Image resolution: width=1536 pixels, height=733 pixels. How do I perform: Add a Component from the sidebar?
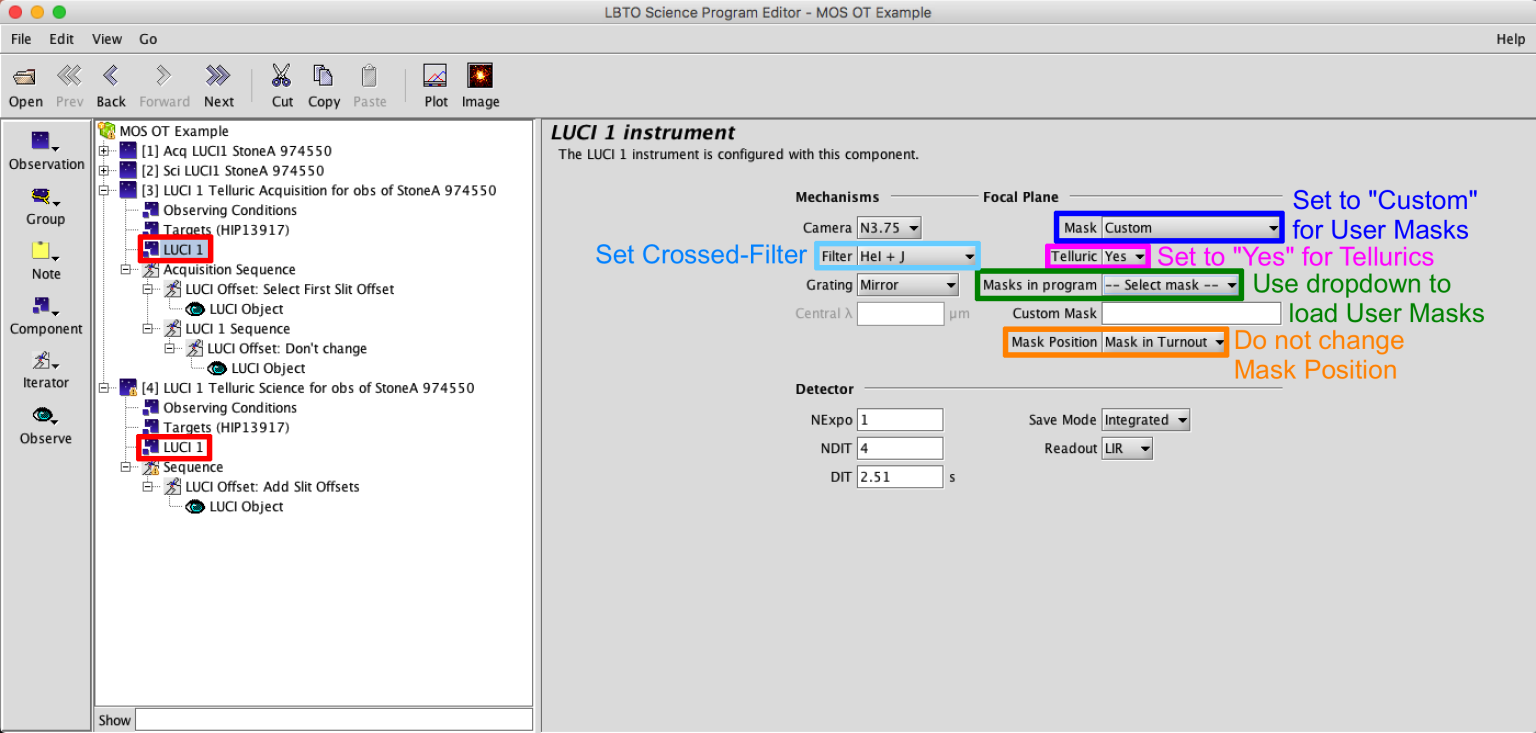(45, 315)
